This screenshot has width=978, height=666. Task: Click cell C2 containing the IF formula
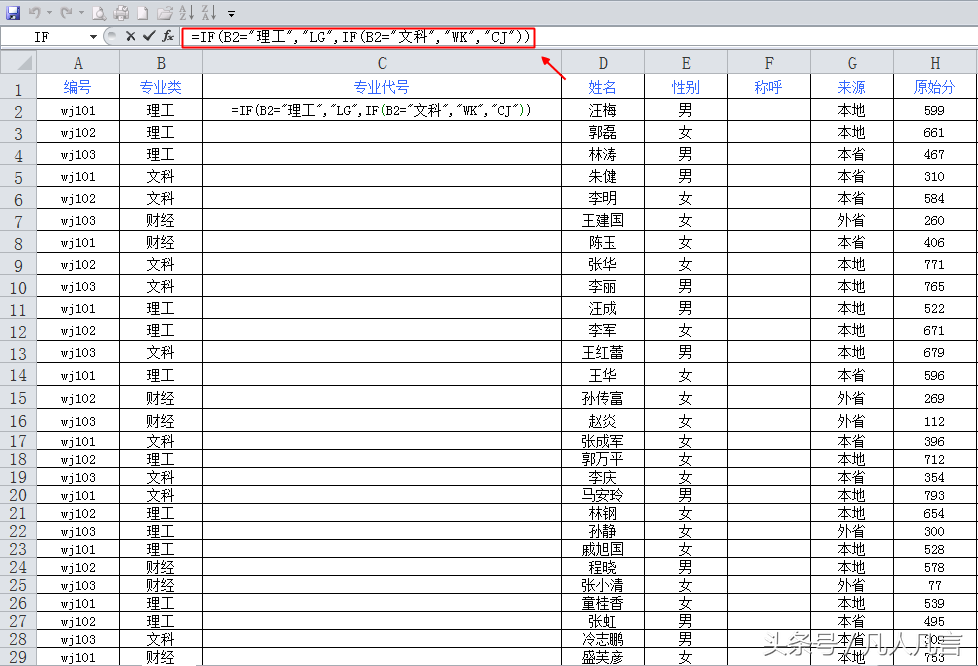click(x=382, y=110)
